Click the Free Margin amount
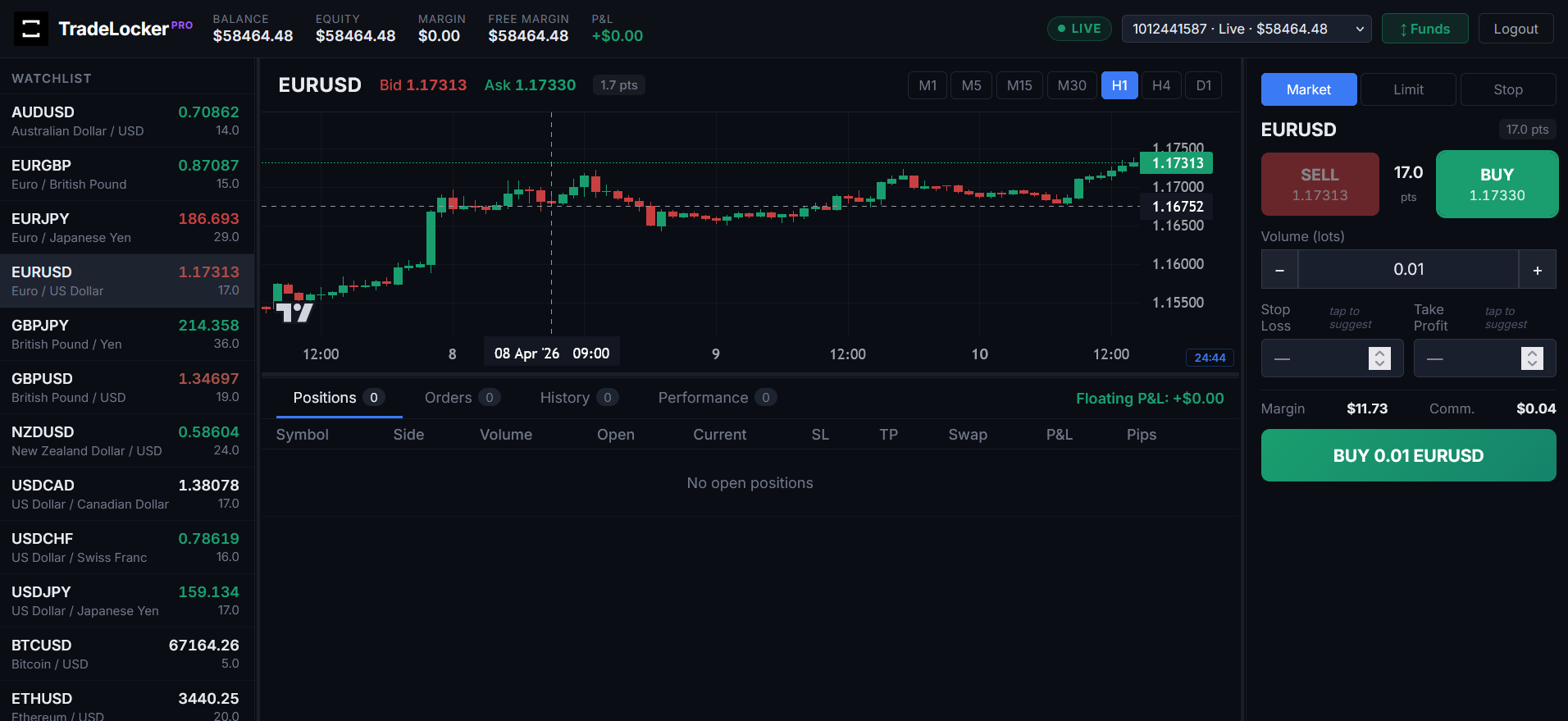Image resolution: width=1568 pixels, height=721 pixels. 528,36
